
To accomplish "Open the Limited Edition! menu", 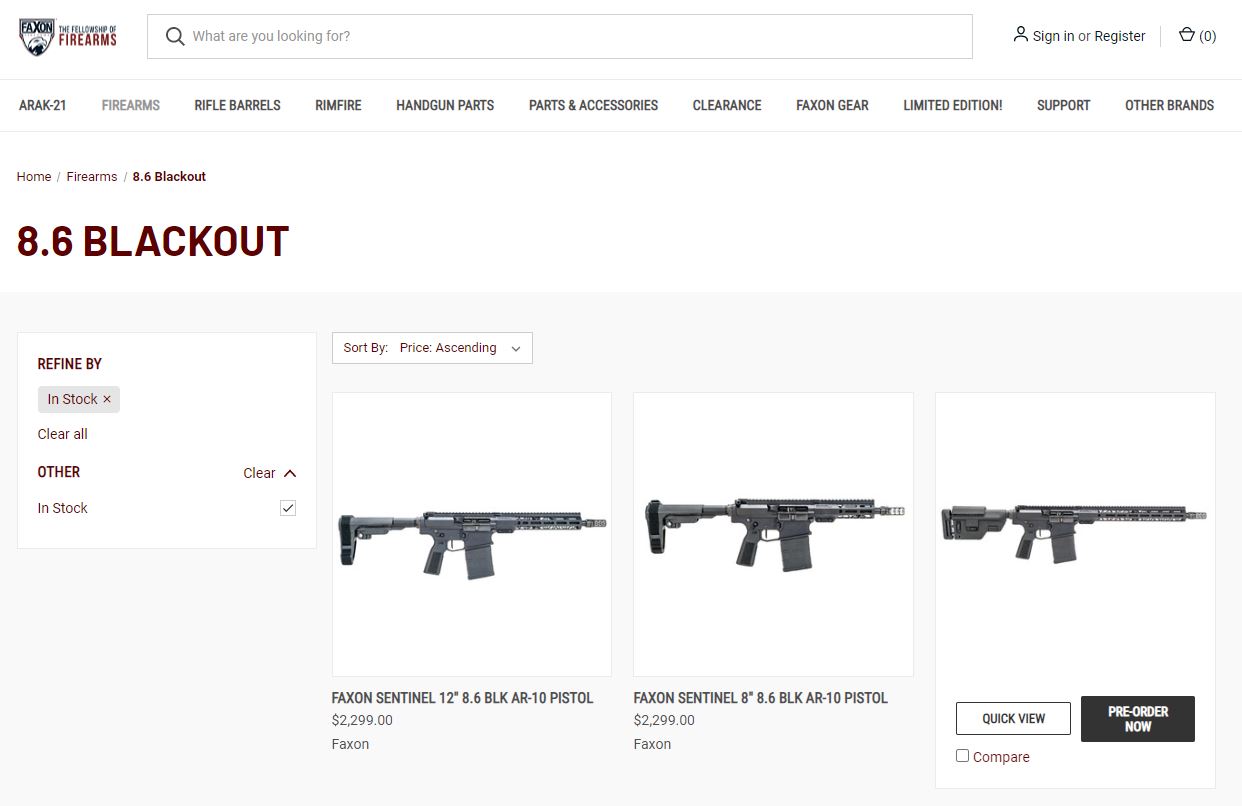I will 952,105.
